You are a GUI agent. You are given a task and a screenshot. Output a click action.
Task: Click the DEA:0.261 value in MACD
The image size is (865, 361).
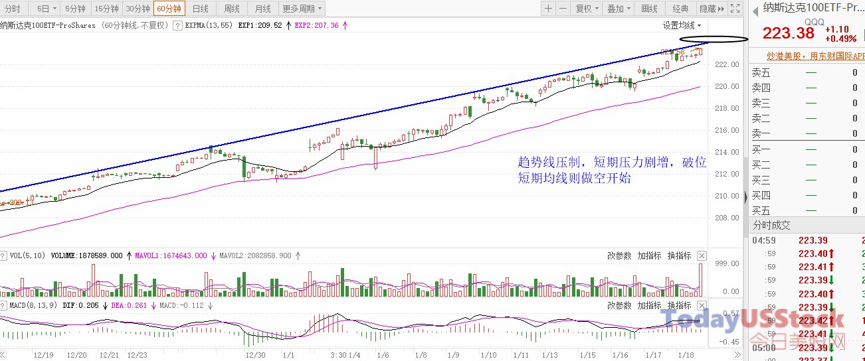[x=129, y=305]
